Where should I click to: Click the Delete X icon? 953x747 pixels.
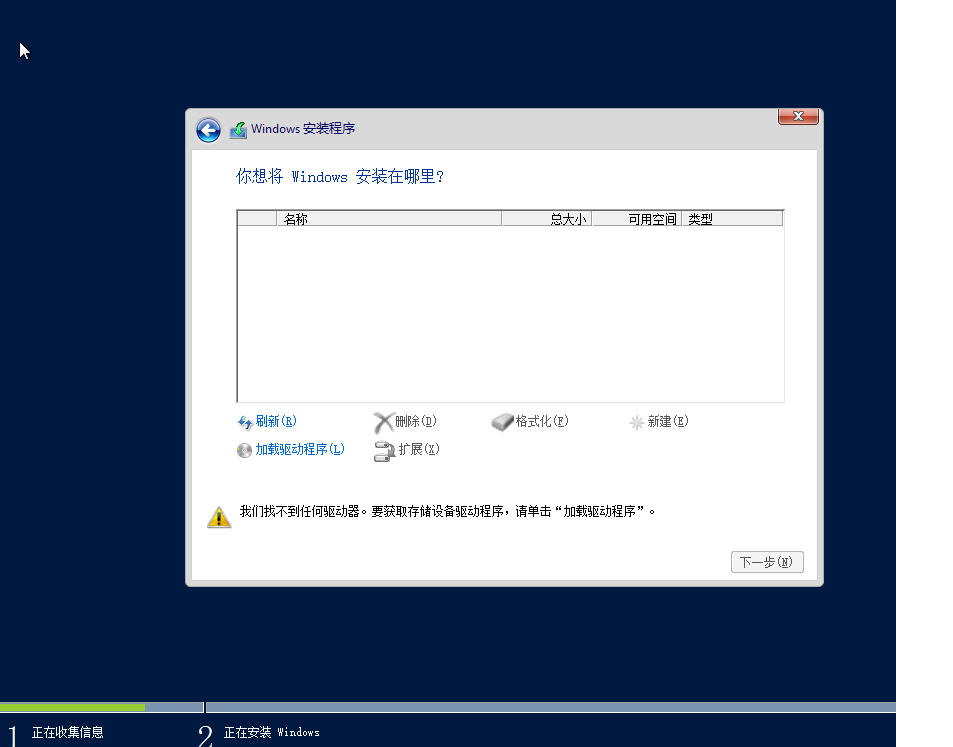click(x=384, y=422)
